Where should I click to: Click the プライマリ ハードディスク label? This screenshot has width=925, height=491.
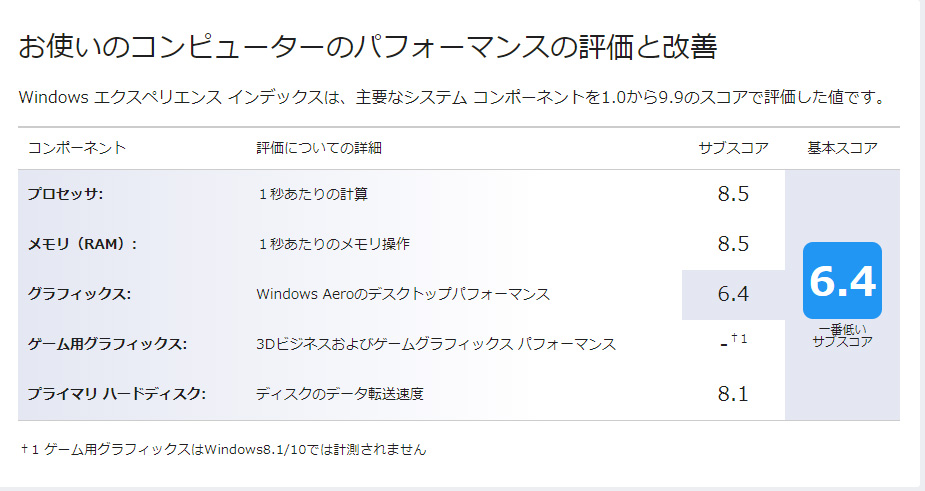coord(116,394)
